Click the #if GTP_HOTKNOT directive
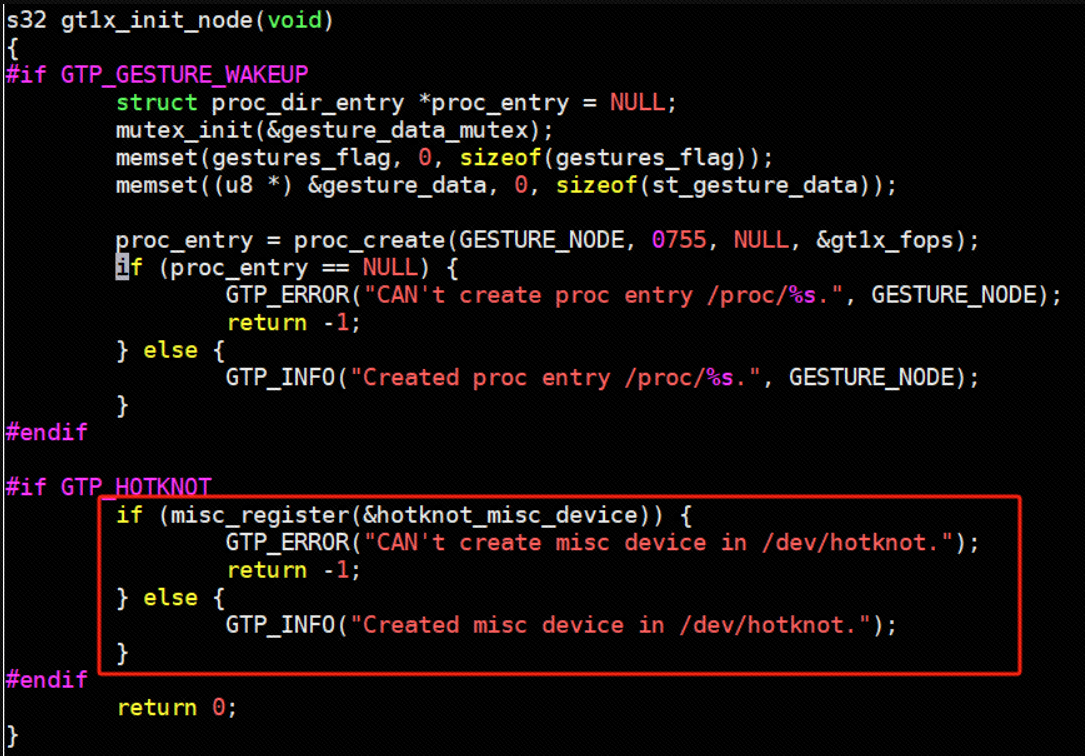This screenshot has height=756, width=1085. 108,487
